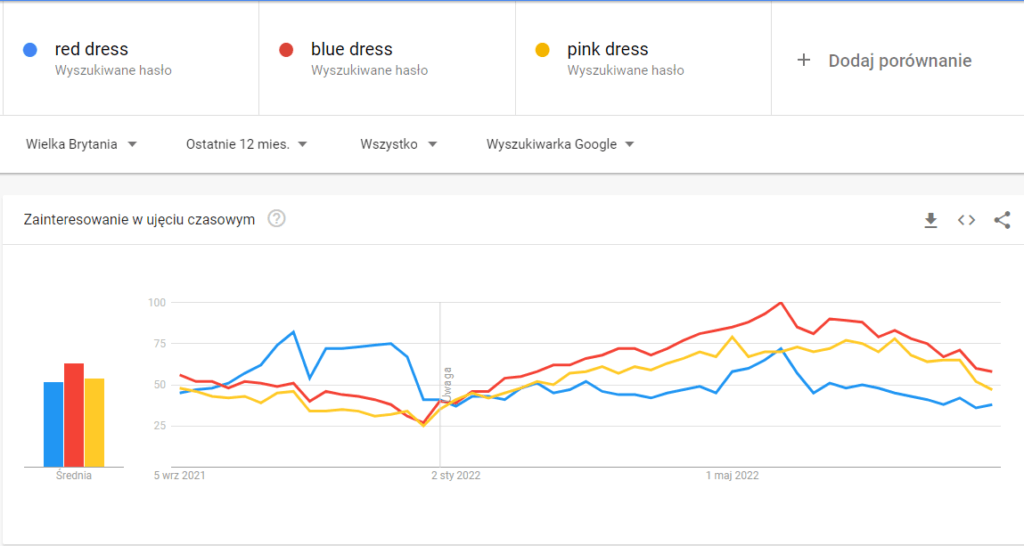The width and height of the screenshot is (1024, 546).
Task: Click the yellow average bar
Action: tap(94, 423)
